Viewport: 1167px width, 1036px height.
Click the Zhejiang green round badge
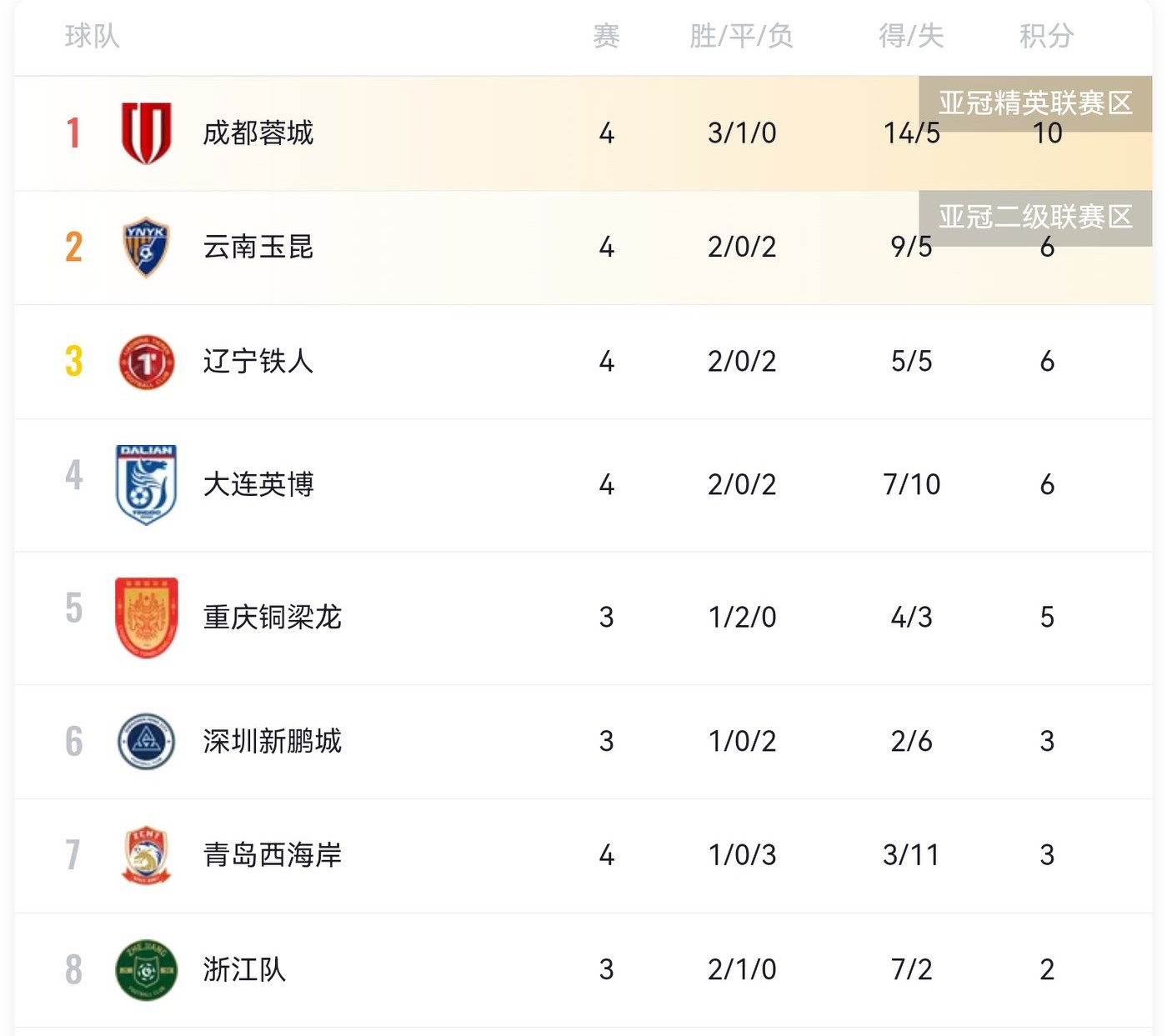tap(146, 969)
